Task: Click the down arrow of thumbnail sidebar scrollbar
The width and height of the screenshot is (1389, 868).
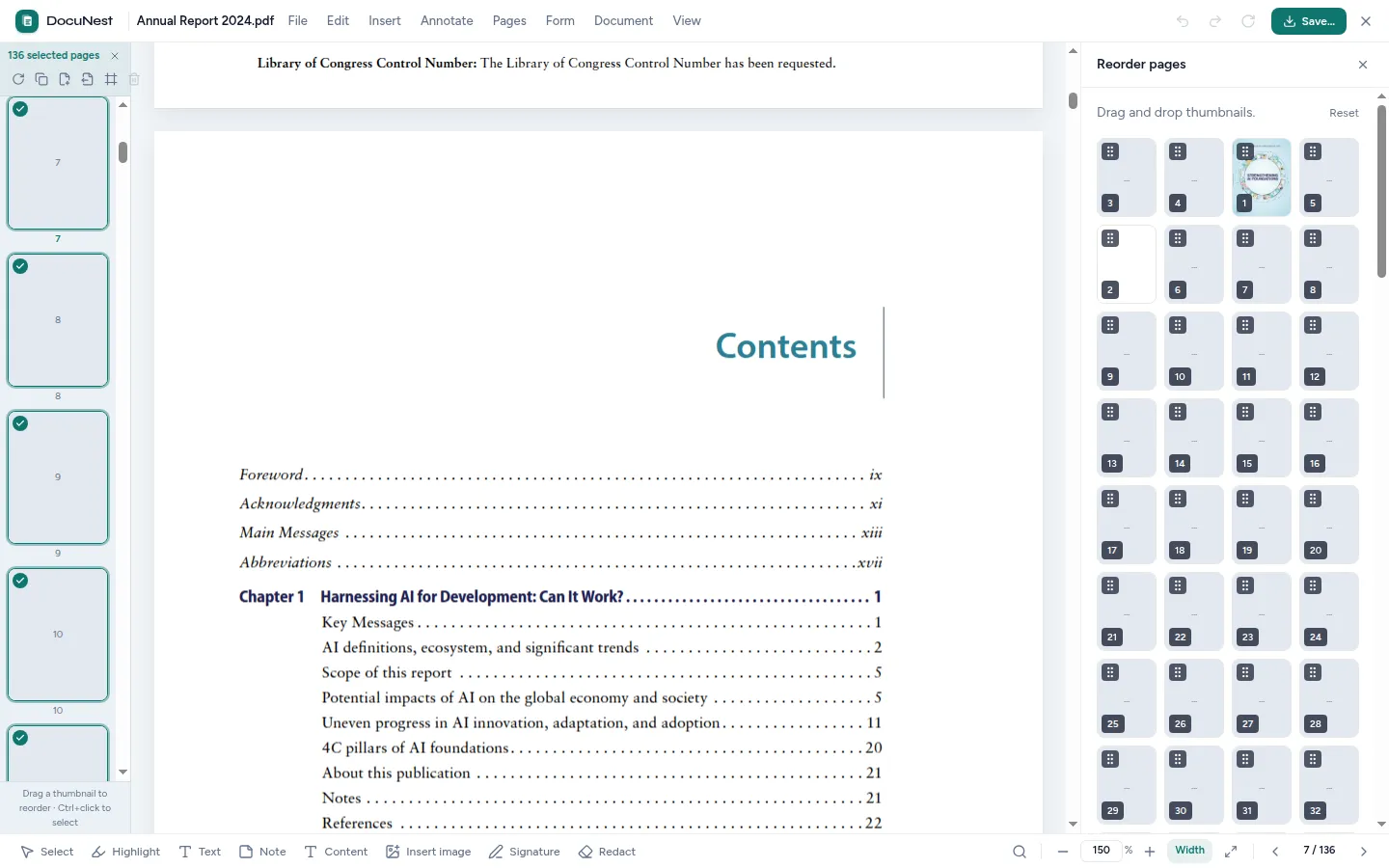Action: coord(123,773)
